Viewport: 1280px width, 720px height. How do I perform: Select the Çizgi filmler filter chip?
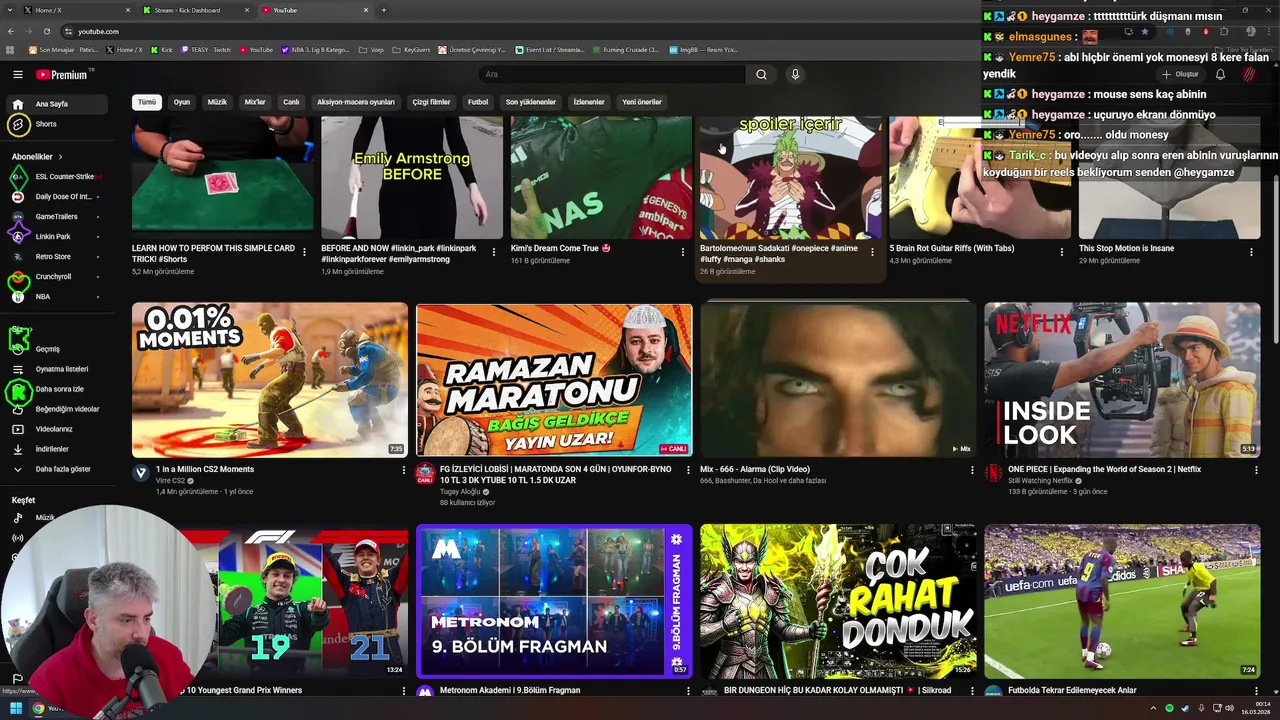[431, 102]
